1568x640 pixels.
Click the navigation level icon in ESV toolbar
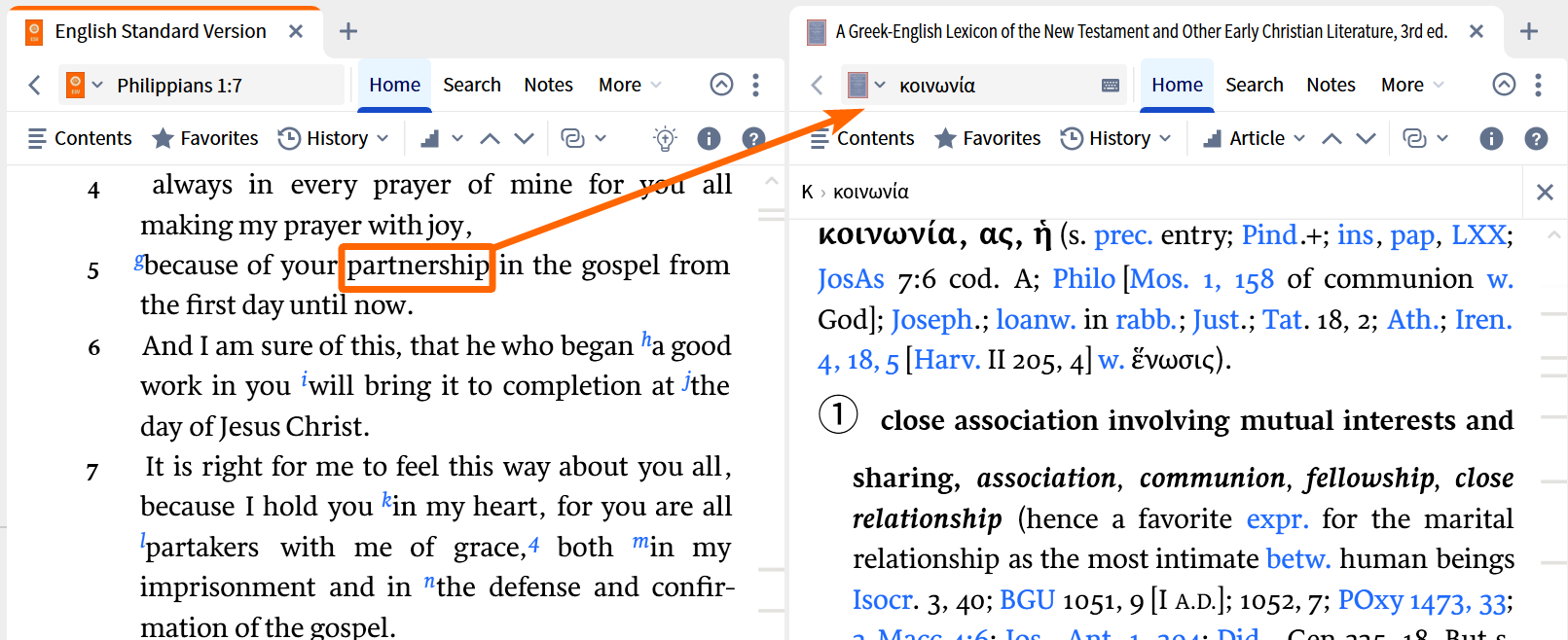coord(429,139)
